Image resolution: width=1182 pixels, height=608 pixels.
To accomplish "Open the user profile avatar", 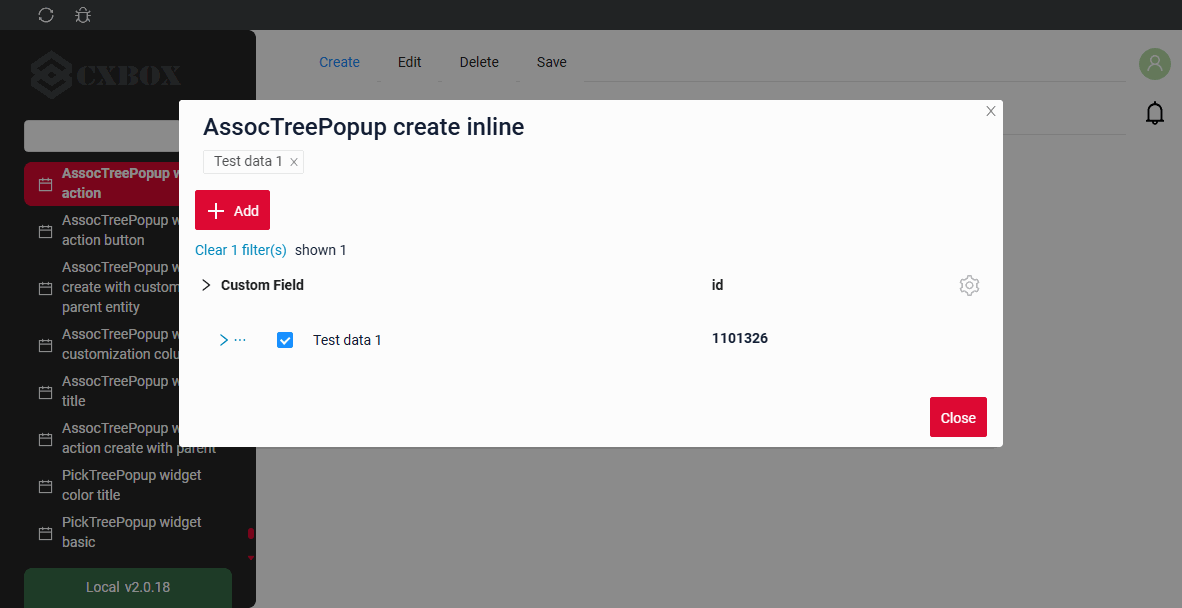I will [x=1155, y=64].
